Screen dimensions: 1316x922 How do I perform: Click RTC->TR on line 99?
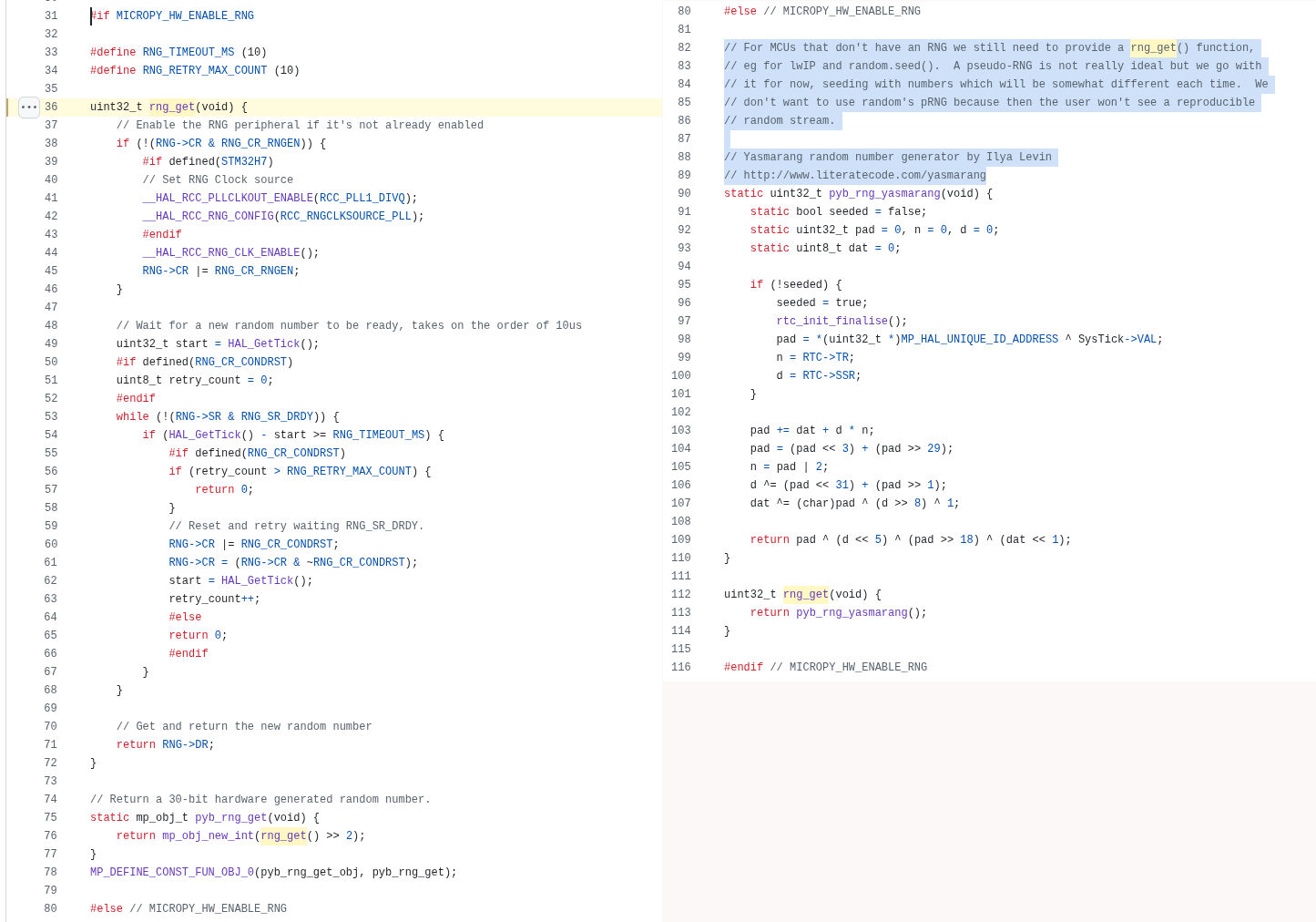tap(825, 357)
